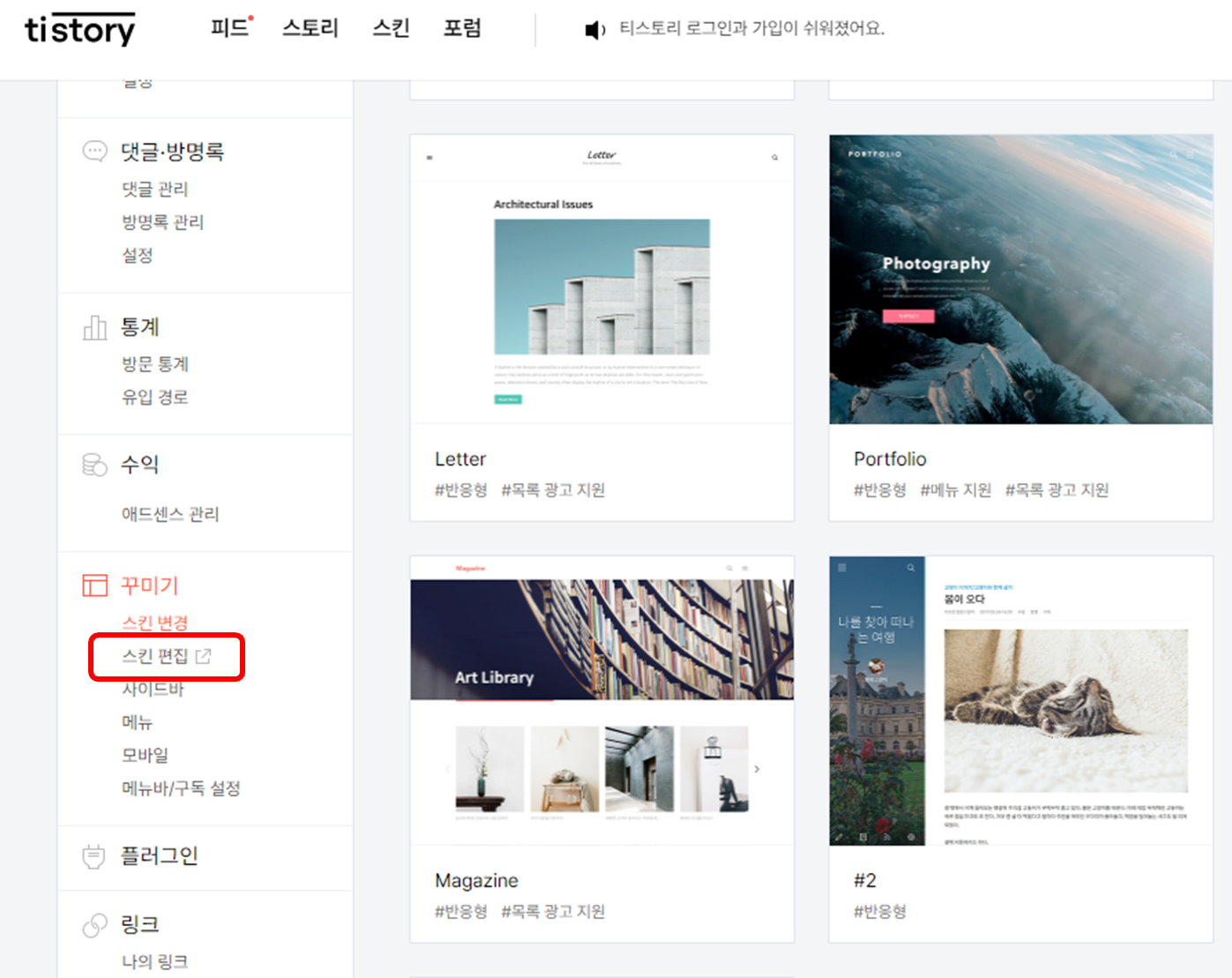Open 설정 under 댓글·방명록
Viewport: 1232px width, 978px height.
[x=138, y=255]
